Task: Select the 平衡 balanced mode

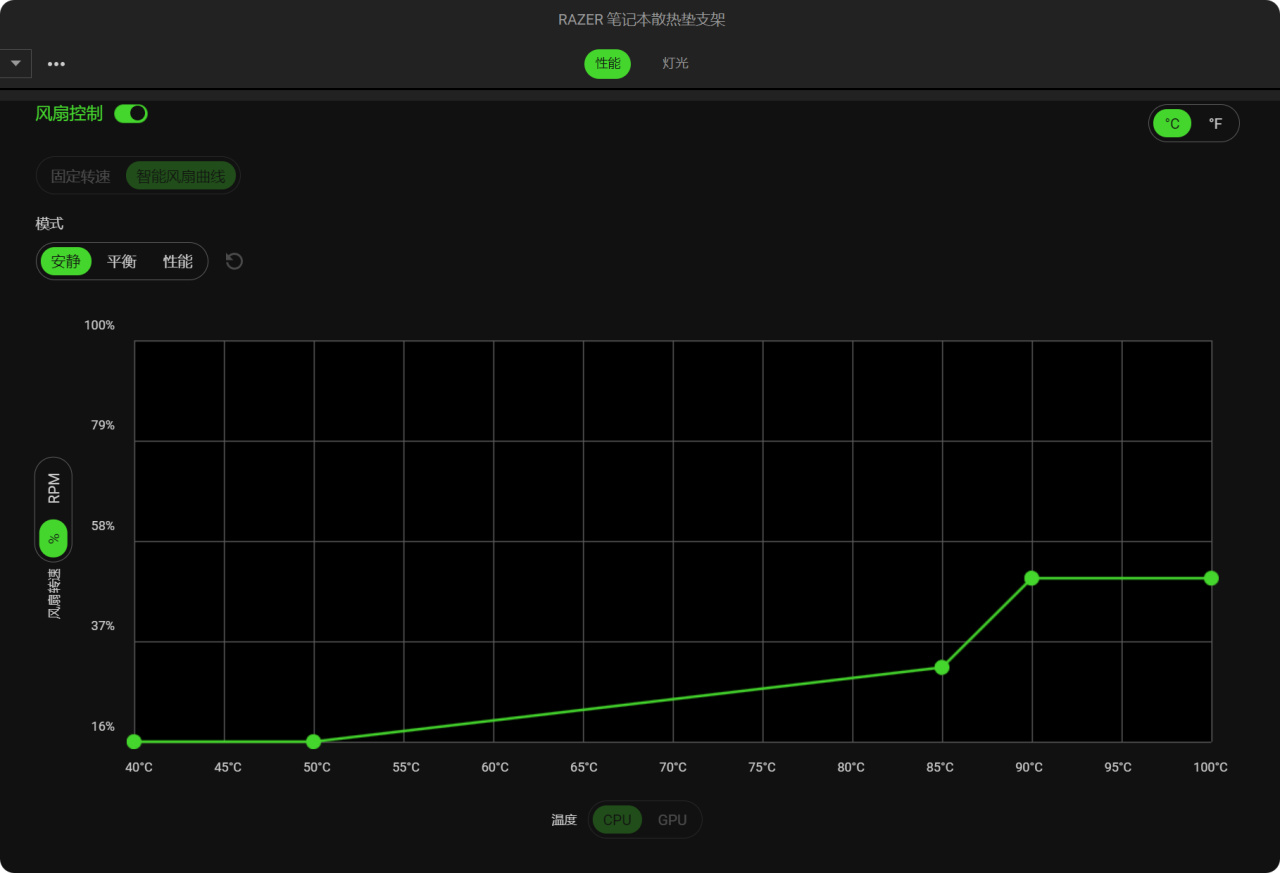Action: coord(122,261)
